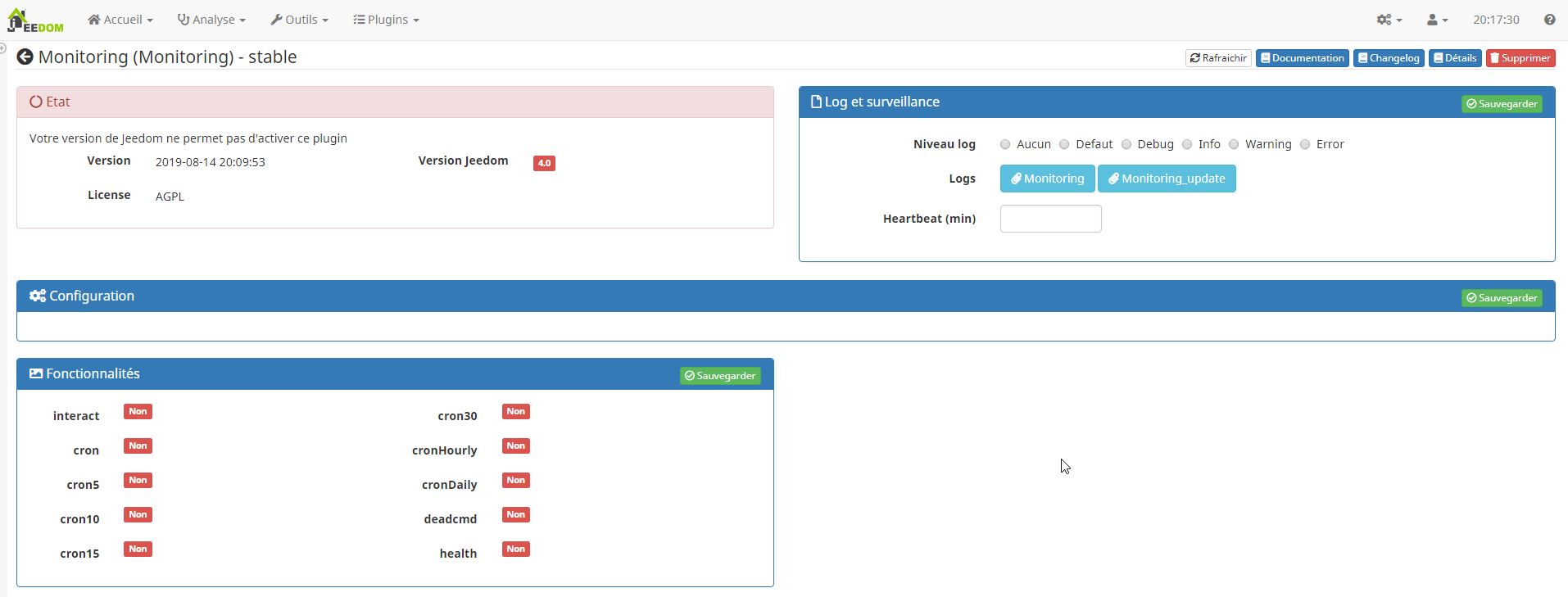Image resolution: width=1568 pixels, height=597 pixels.
Task: Click the Jeedom version warning message
Action: pos(188,138)
